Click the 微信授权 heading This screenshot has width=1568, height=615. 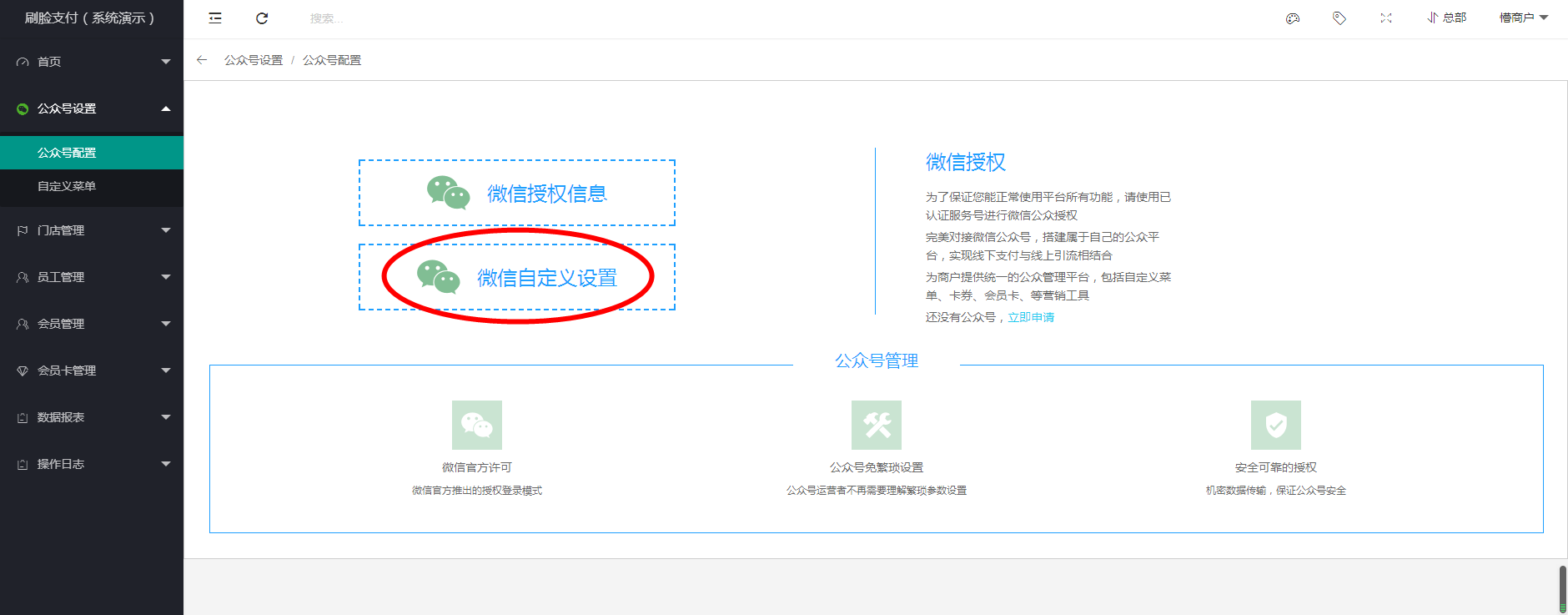click(966, 162)
